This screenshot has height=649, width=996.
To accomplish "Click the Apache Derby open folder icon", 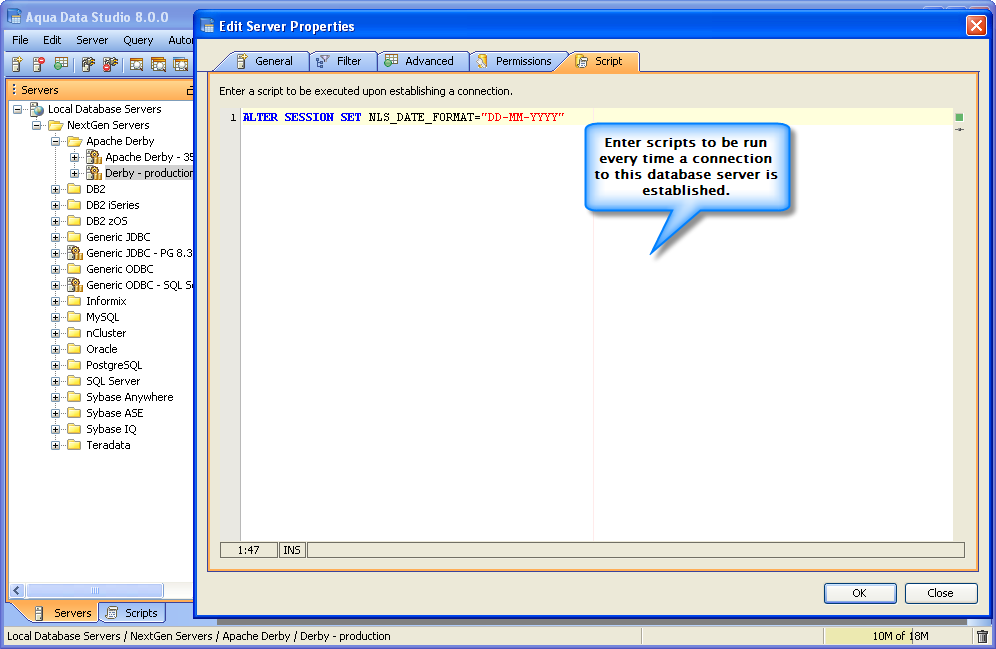I will click(x=75, y=141).
